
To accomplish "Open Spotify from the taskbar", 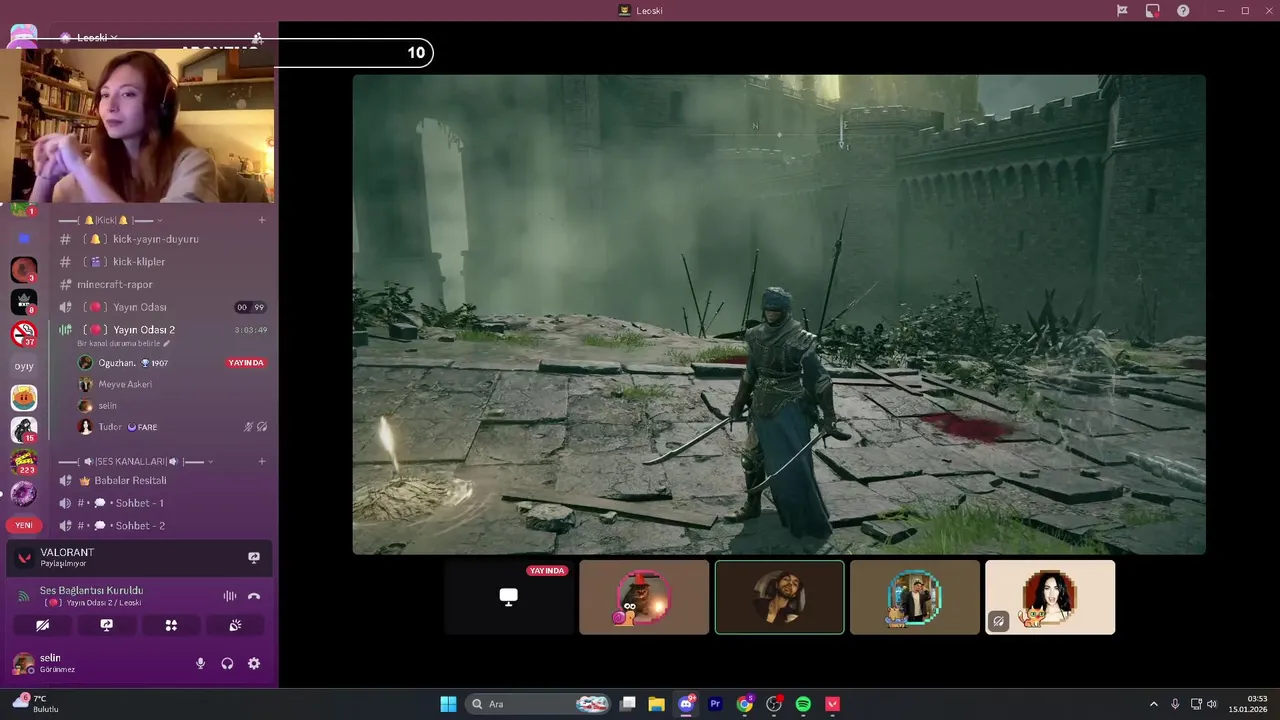I will [803, 704].
